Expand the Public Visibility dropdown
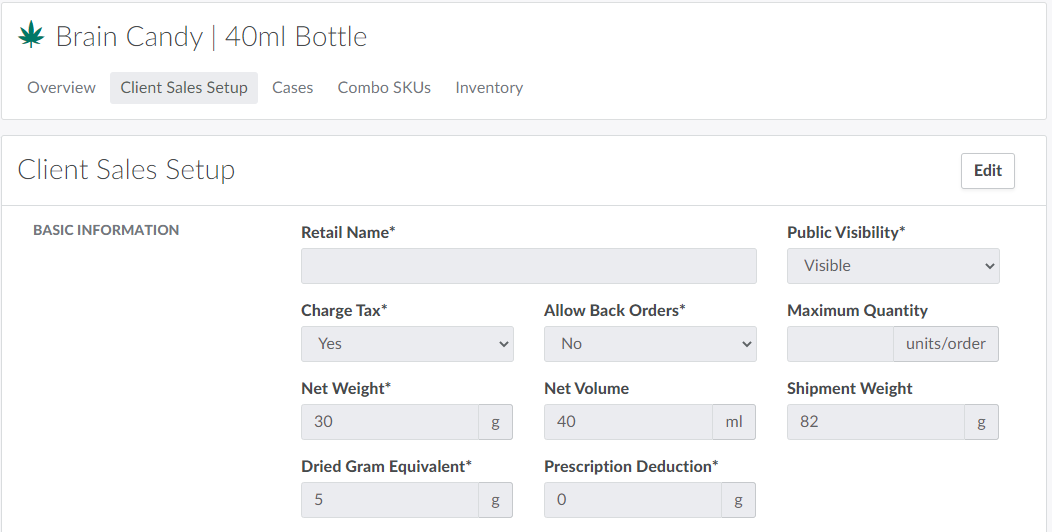1052x532 pixels. coord(893,266)
